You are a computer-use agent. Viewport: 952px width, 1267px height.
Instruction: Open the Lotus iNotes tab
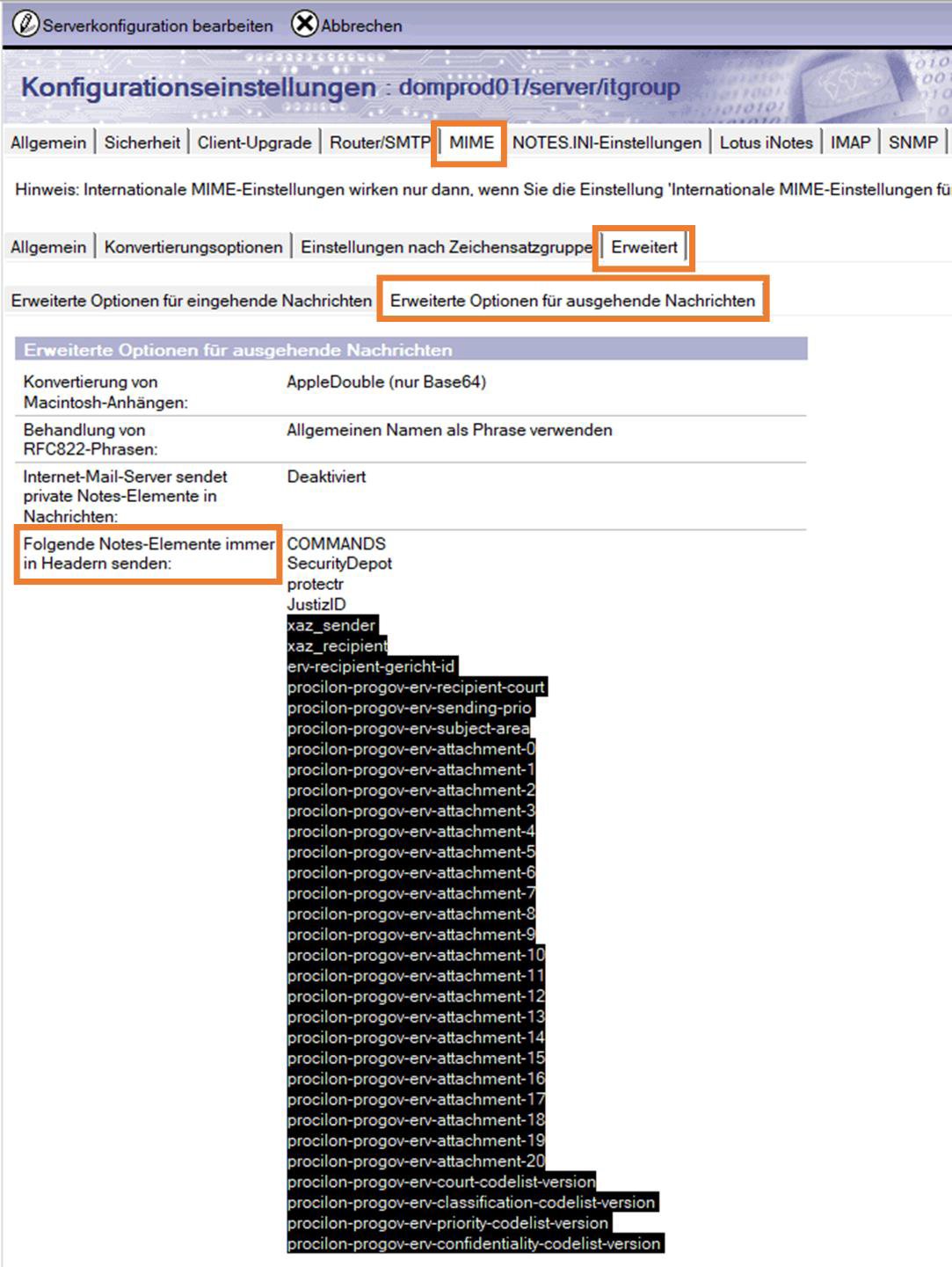[x=766, y=142]
